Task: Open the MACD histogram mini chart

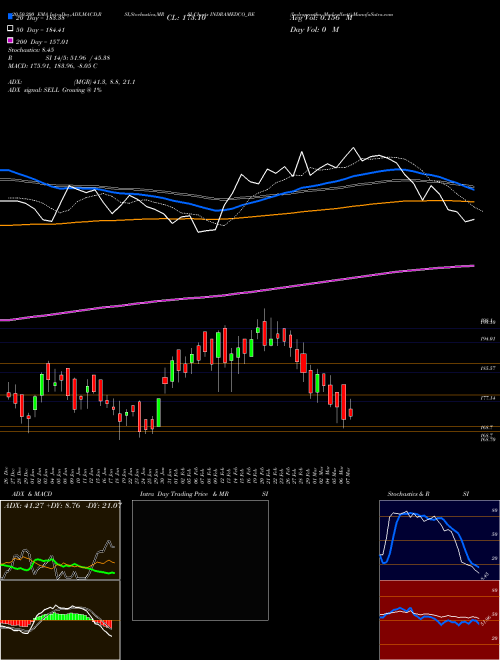Action: (60, 620)
